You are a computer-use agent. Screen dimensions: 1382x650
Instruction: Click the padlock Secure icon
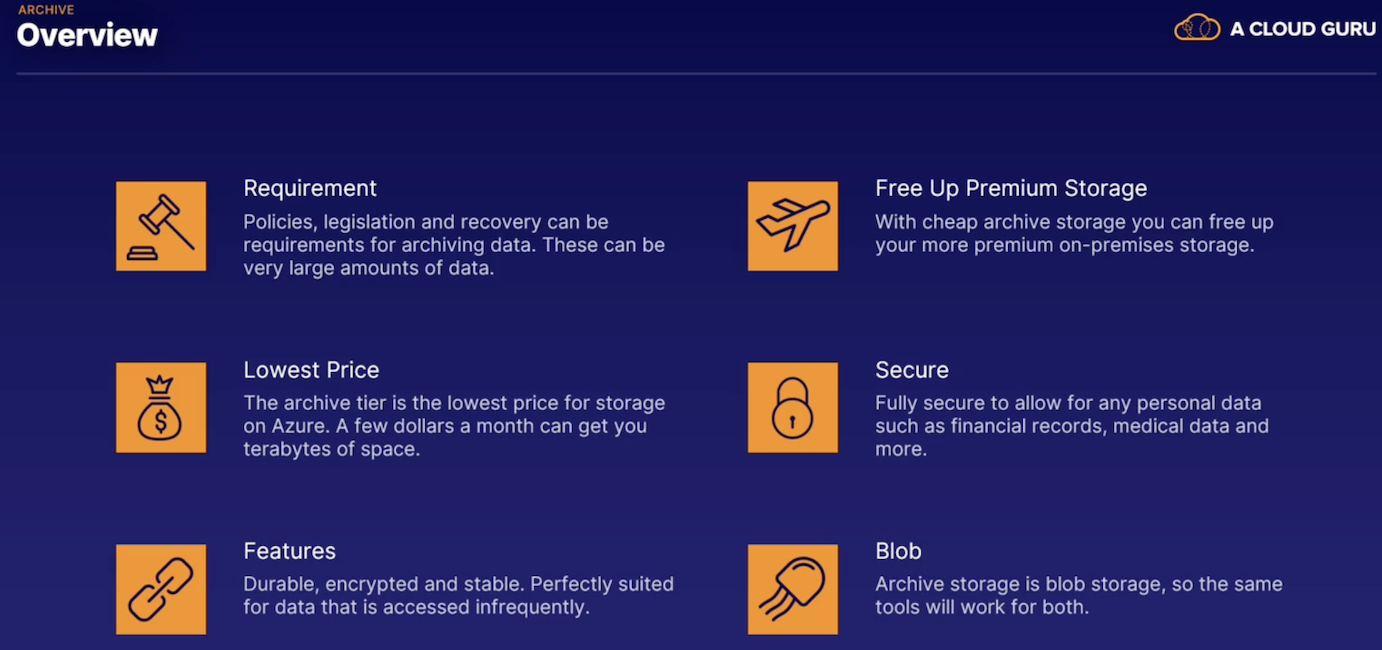coord(793,407)
